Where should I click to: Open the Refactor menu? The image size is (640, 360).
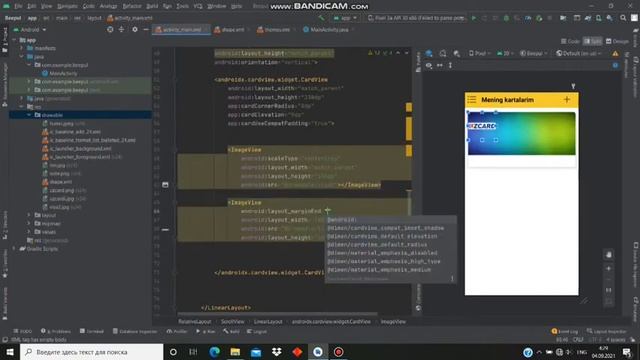coord(132,6)
